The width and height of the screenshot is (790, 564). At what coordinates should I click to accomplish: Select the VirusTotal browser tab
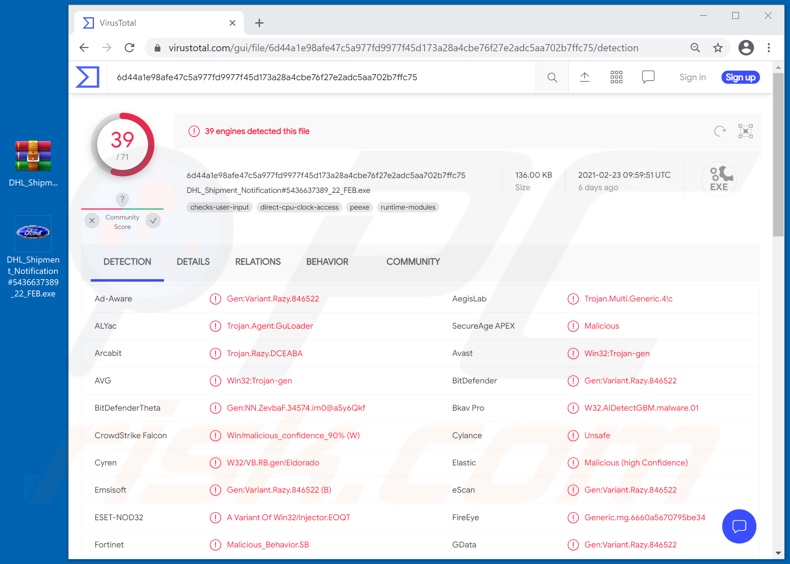tap(159, 23)
